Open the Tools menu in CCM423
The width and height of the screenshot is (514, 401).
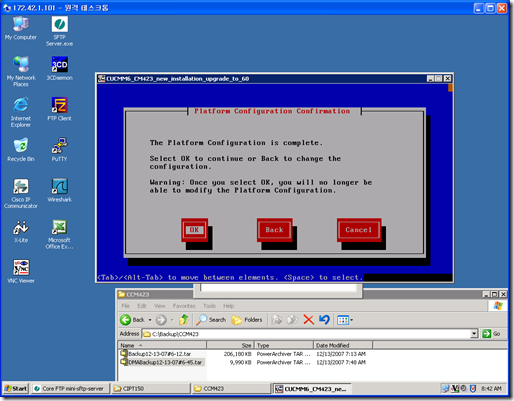(x=209, y=306)
